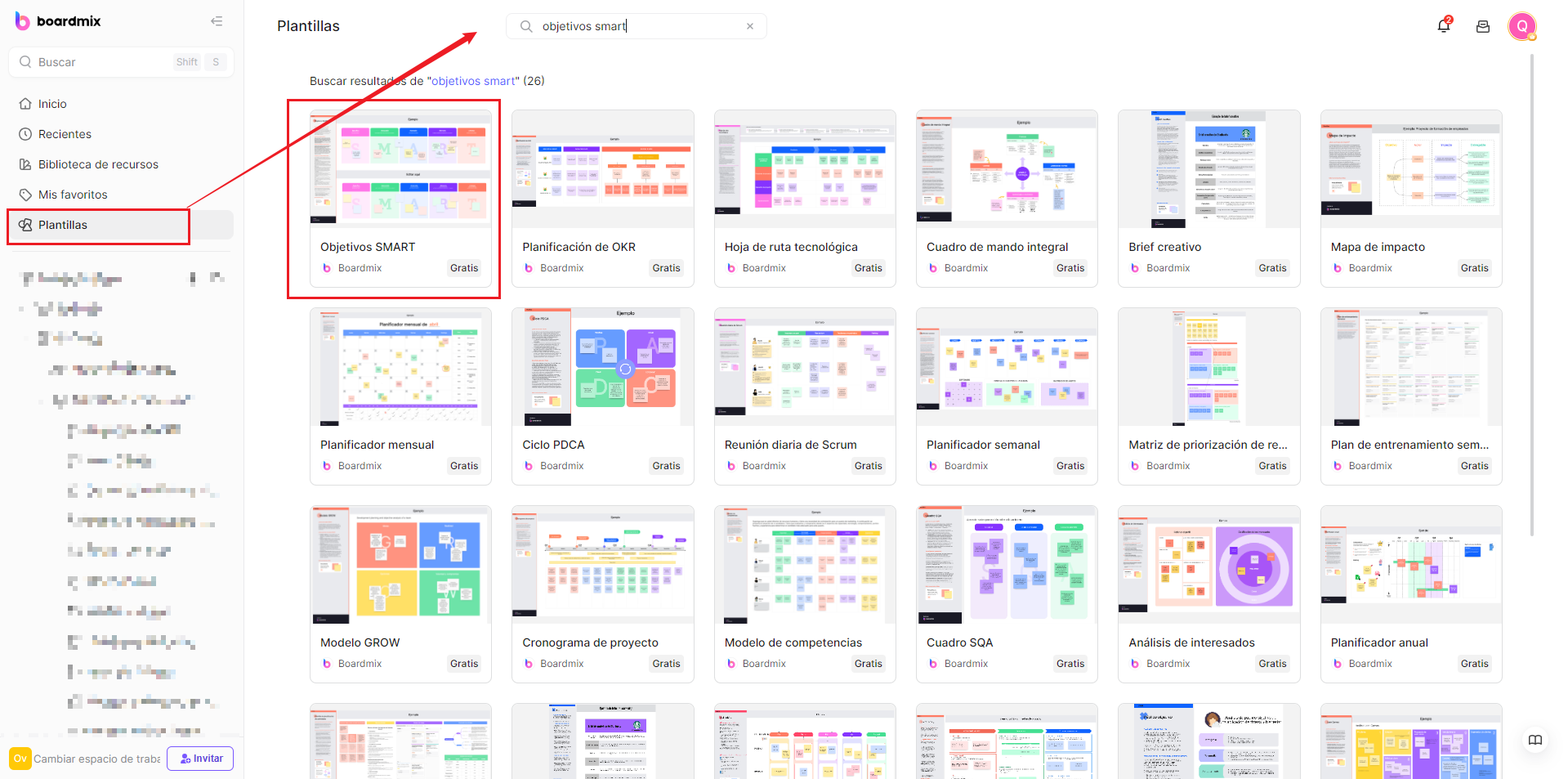Open the Ciclo PDCA template
Image resolution: width=1568 pixels, height=779 pixels.
coord(603,396)
